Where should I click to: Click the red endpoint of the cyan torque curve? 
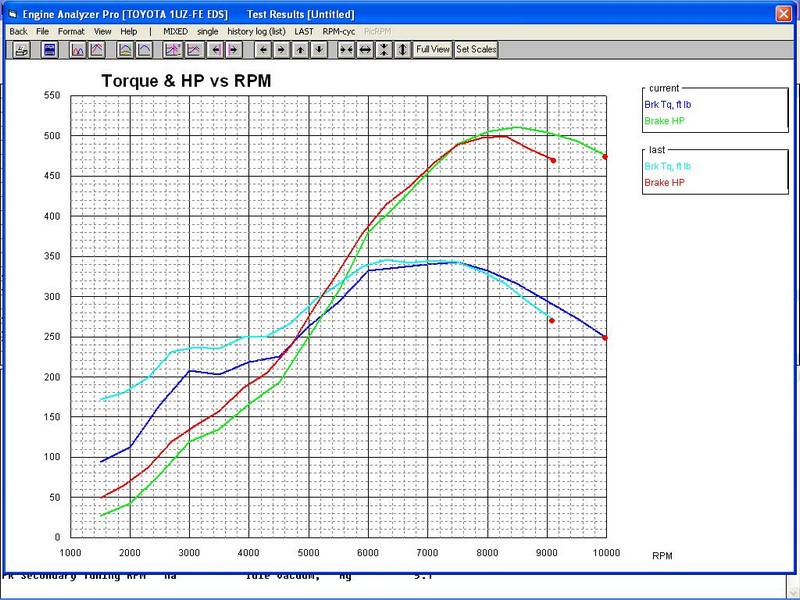click(552, 320)
